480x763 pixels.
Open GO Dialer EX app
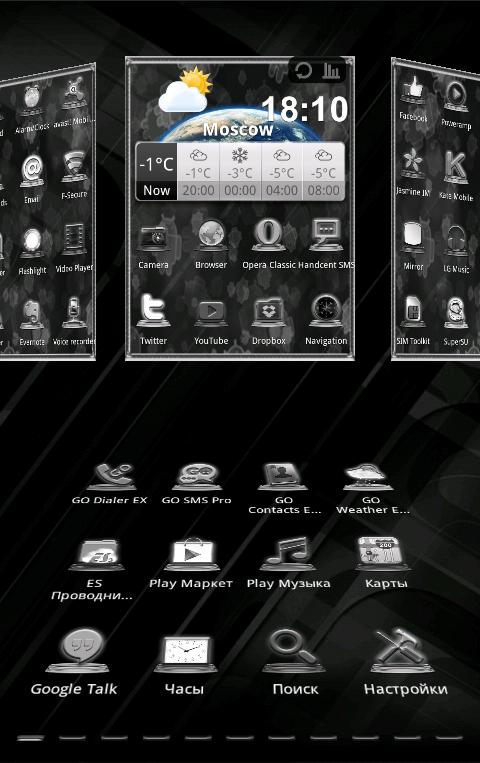point(110,476)
